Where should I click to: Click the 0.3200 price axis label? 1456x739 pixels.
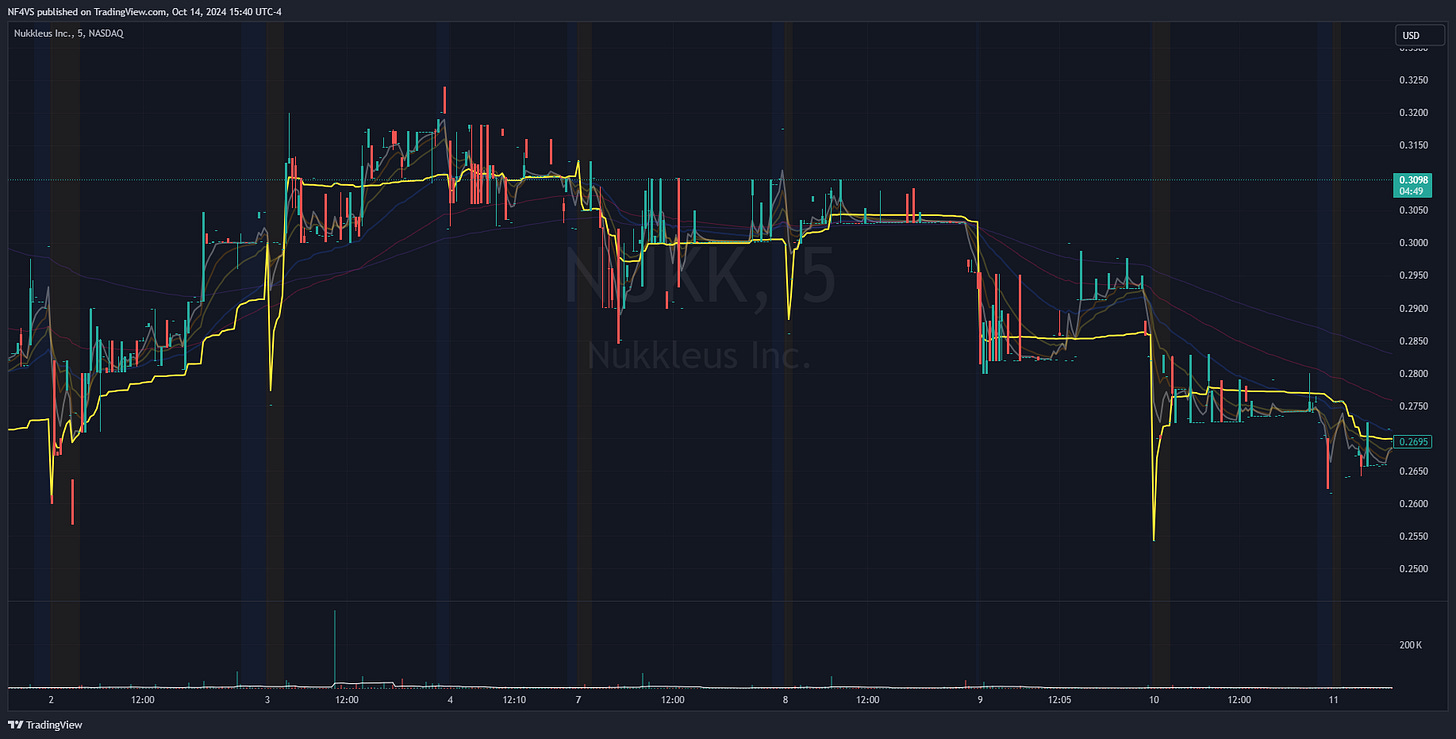coord(1414,112)
